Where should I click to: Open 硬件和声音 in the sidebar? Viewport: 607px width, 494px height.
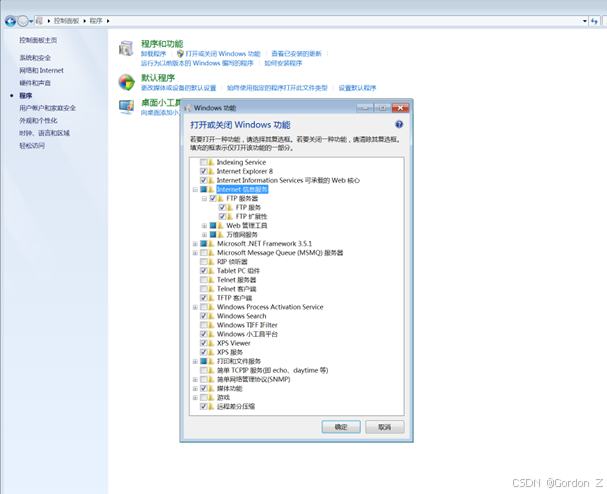(35, 83)
